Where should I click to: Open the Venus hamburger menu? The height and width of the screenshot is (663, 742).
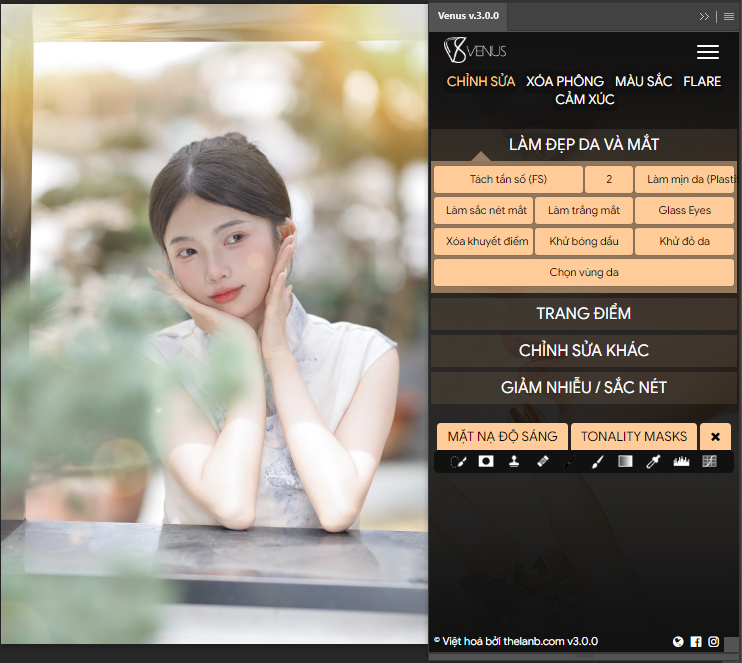pos(707,52)
